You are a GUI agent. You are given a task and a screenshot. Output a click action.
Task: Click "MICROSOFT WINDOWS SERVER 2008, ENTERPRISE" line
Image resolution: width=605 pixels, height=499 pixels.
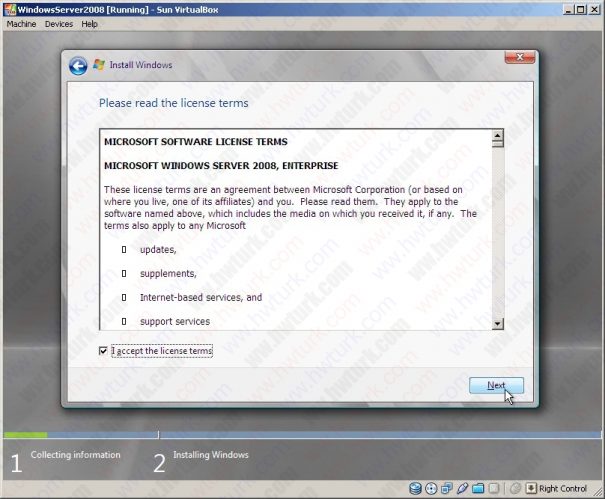[221, 166]
